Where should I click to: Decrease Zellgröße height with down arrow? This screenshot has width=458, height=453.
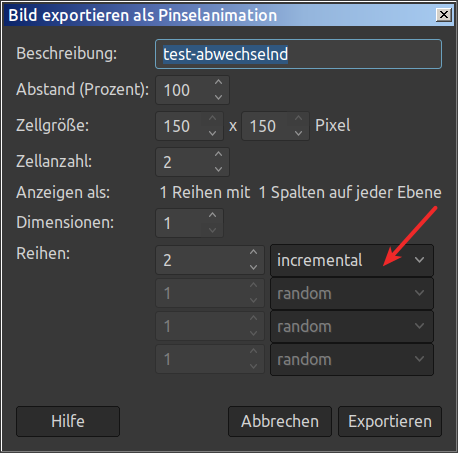[x=298, y=133]
